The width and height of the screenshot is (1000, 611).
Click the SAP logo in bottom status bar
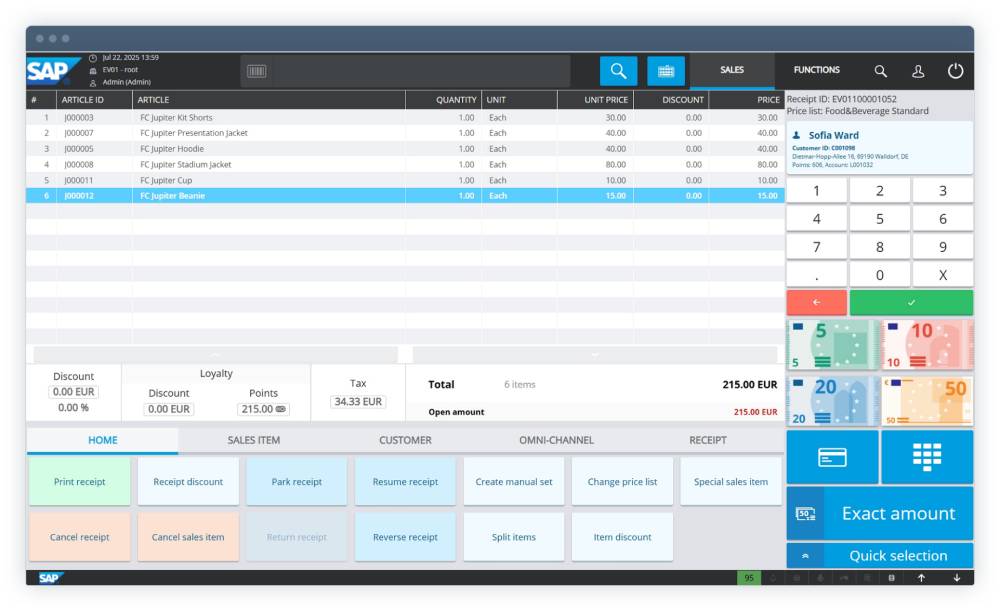pos(49,578)
